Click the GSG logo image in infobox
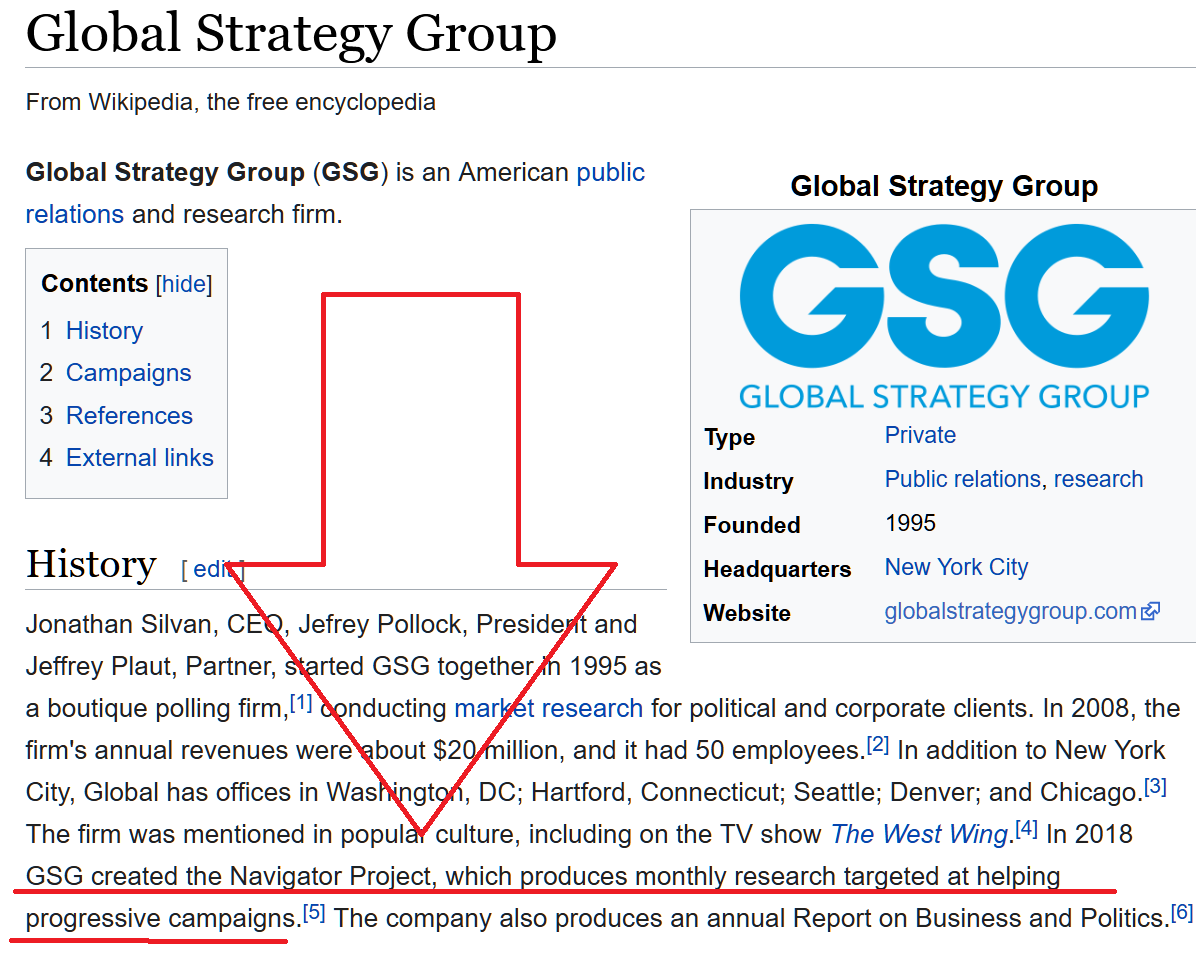The width and height of the screenshot is (1196, 980). point(944,316)
